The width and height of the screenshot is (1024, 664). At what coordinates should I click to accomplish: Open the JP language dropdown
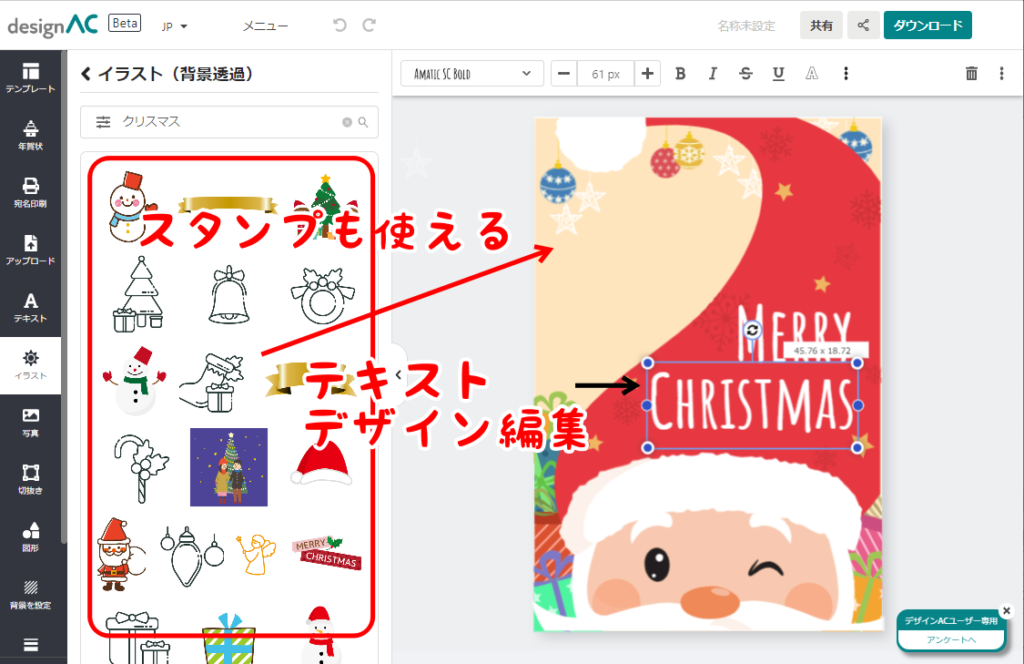tap(175, 26)
